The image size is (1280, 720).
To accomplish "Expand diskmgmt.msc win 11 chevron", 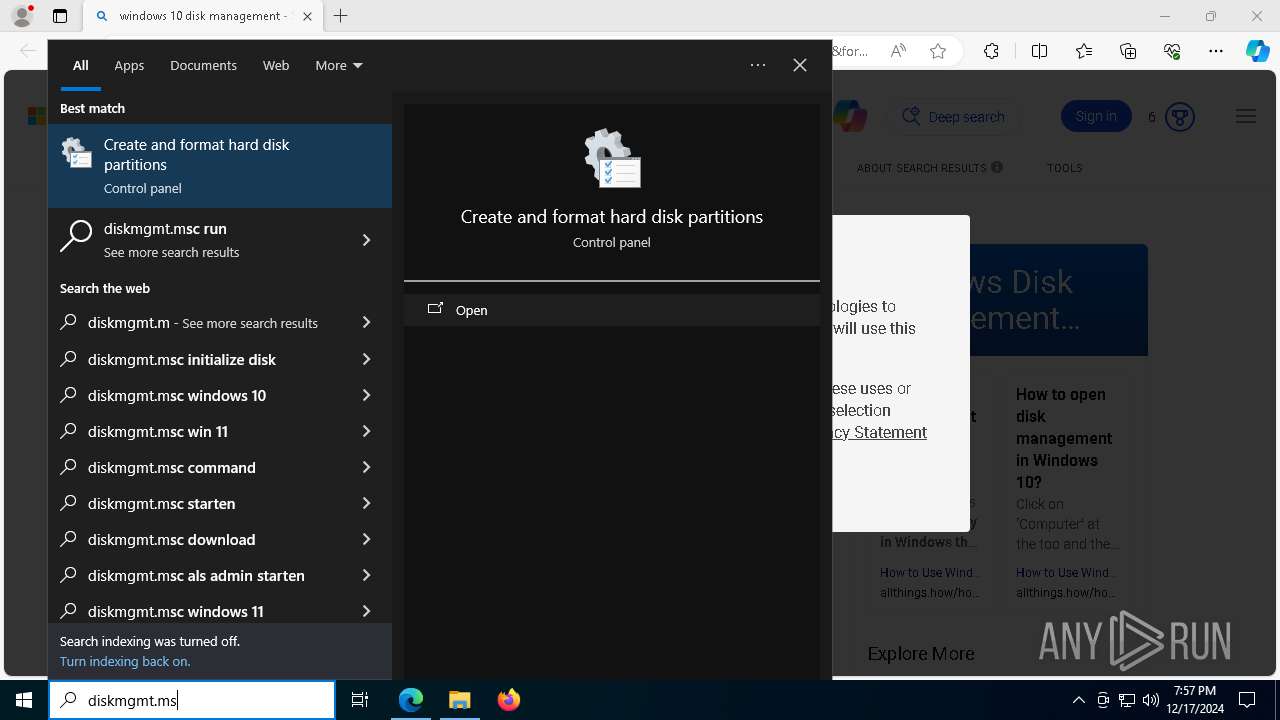I will (x=366, y=431).
